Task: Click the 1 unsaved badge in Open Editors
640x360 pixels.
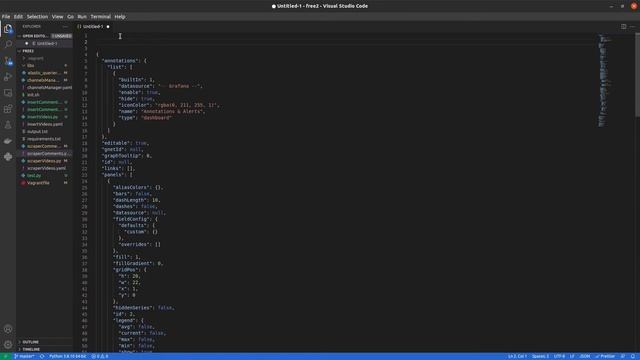Action: (x=62, y=36)
